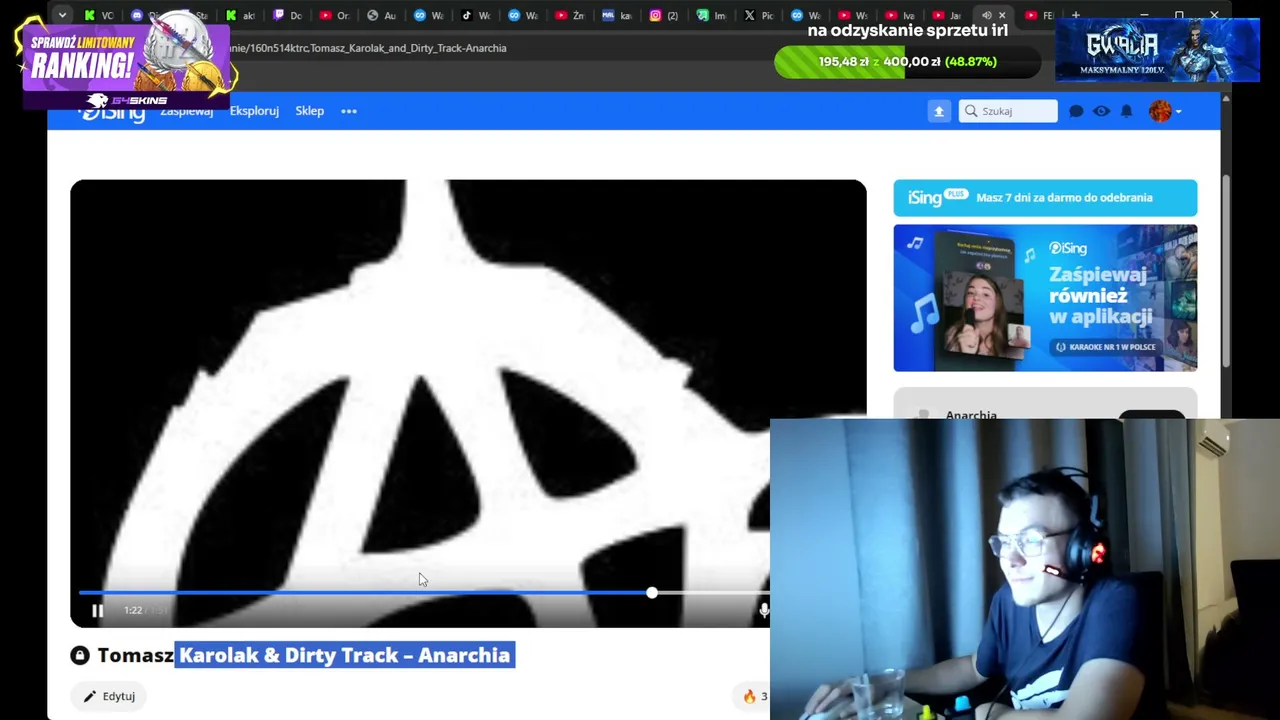Switch to the Instagram (2) browser tab
The width and height of the screenshot is (1280, 720).
tap(664, 15)
